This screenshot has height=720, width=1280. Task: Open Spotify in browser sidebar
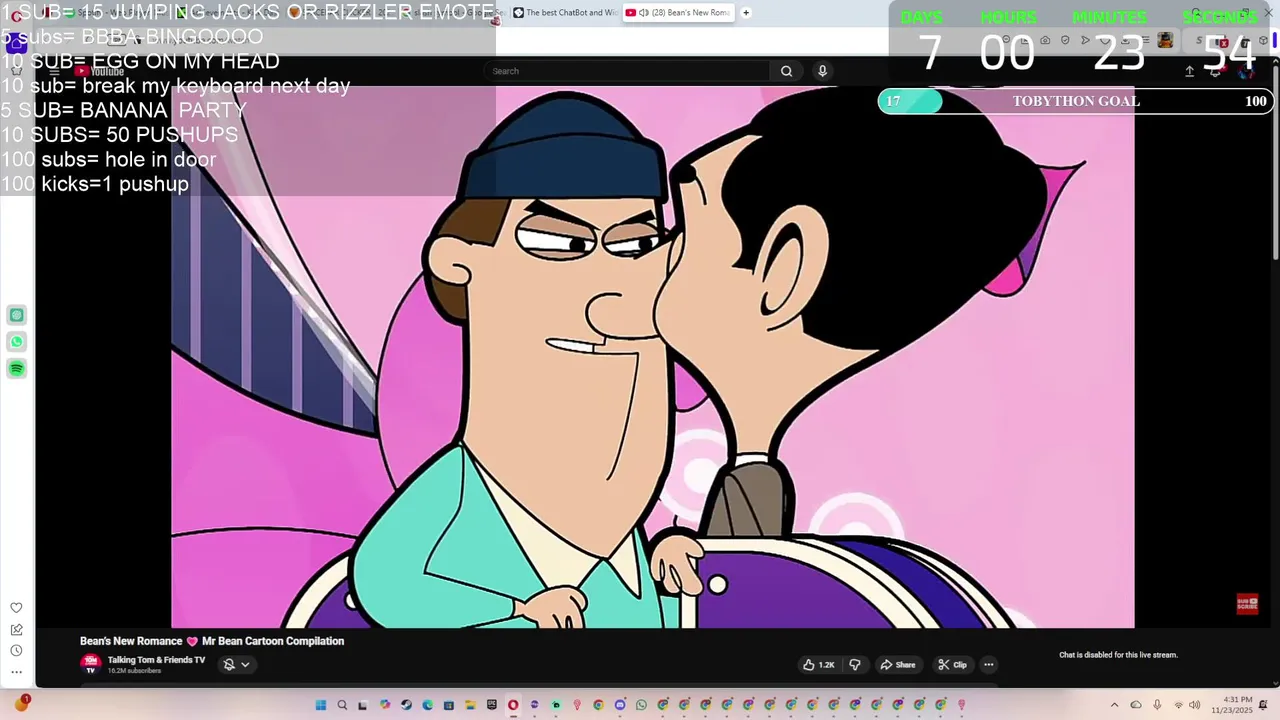point(17,369)
